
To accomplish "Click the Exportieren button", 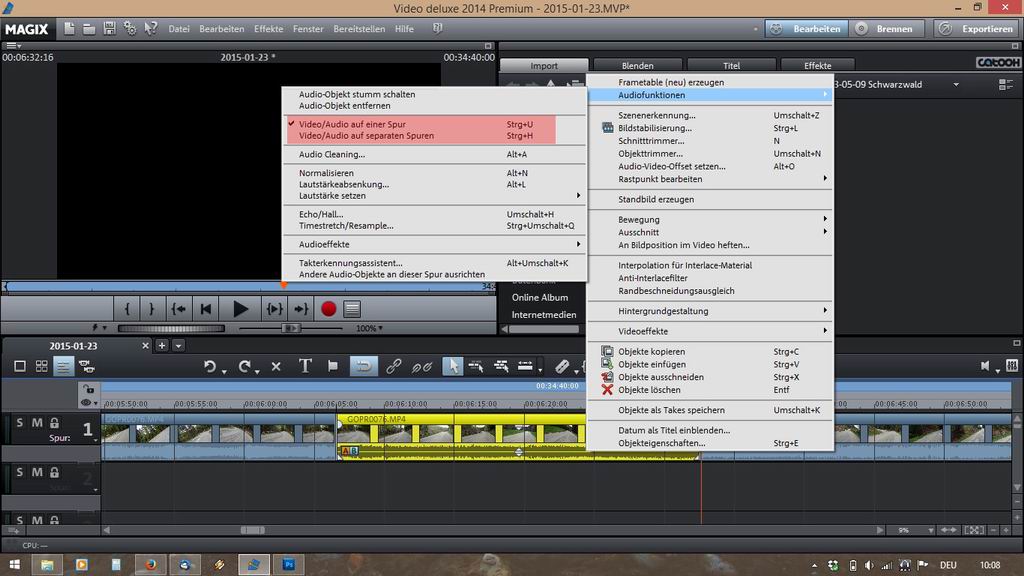I will 978,29.
